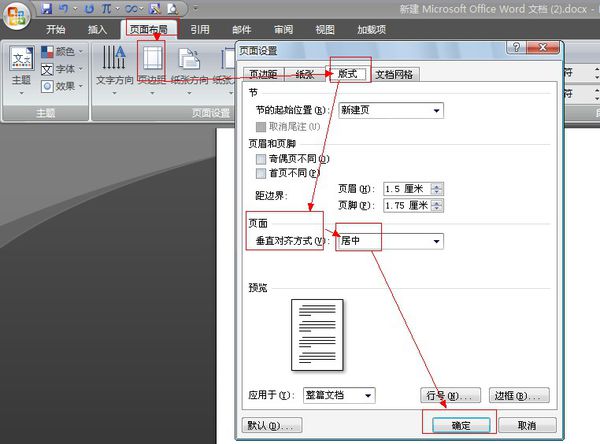This screenshot has height=444, width=600.
Task: Click the infinity symbol quick toolbar icon
Action: click(131, 8)
